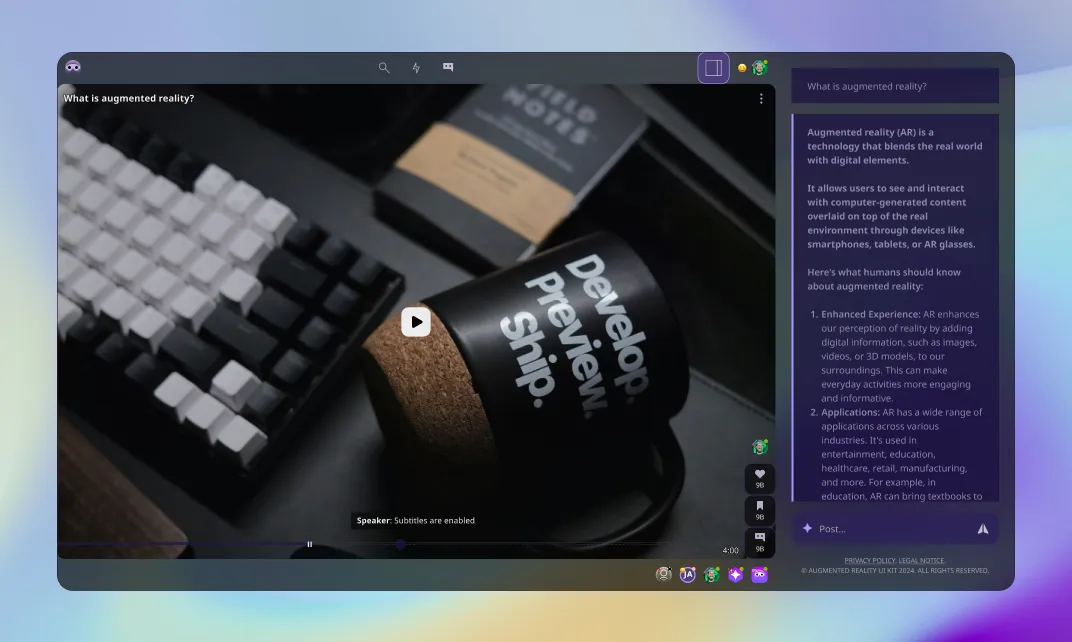This screenshot has width=1072, height=642.
Task: Open comments via the 9B comment icon
Action: (x=759, y=541)
